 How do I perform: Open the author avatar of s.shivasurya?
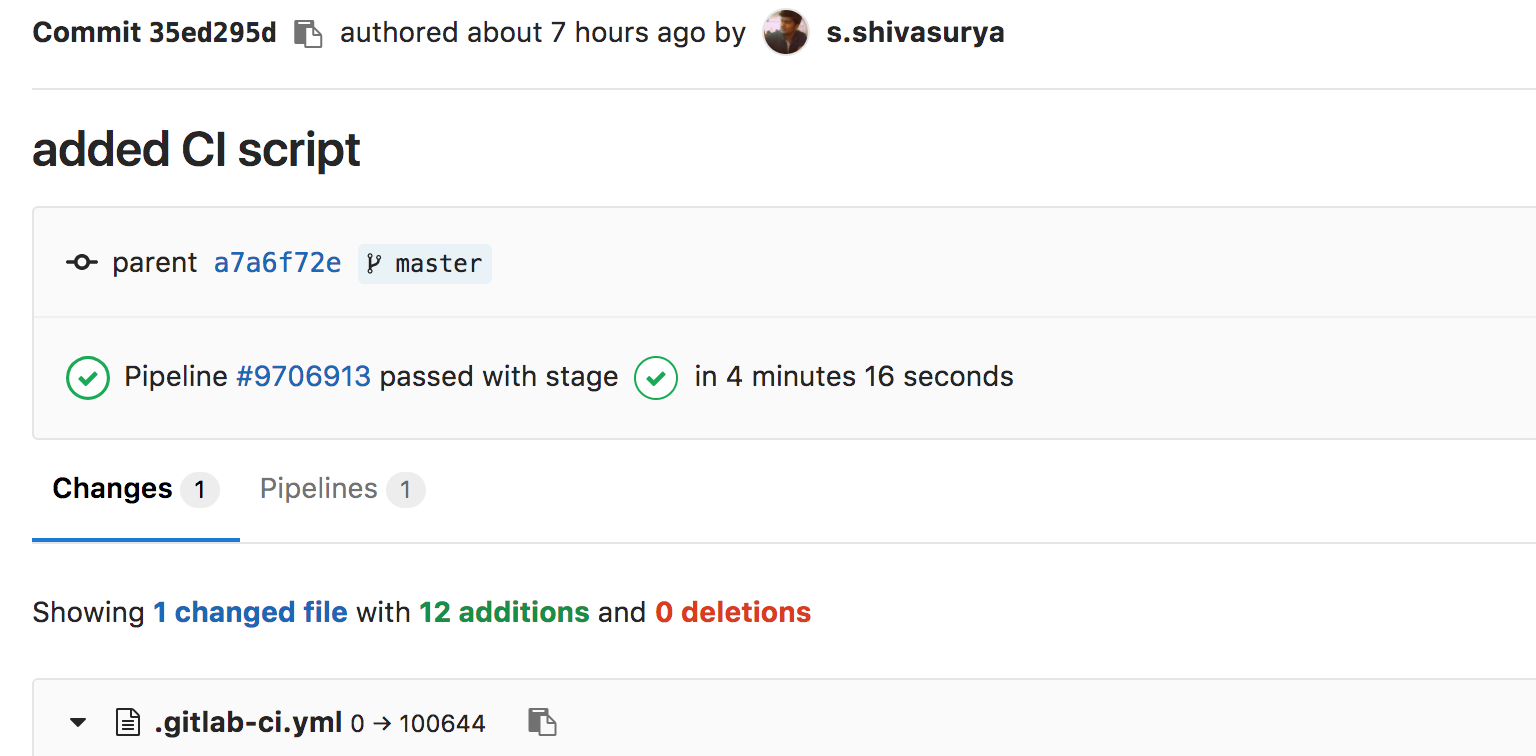[x=785, y=32]
